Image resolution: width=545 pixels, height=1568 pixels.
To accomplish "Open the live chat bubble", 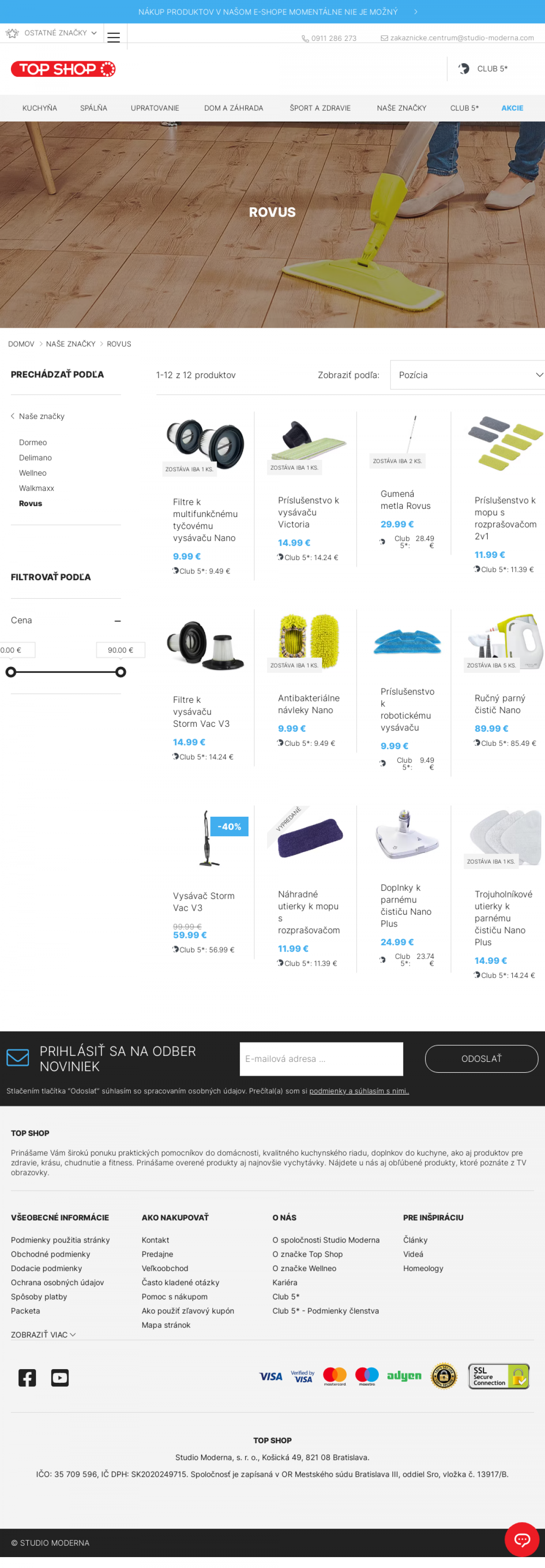I will (x=522, y=1539).
